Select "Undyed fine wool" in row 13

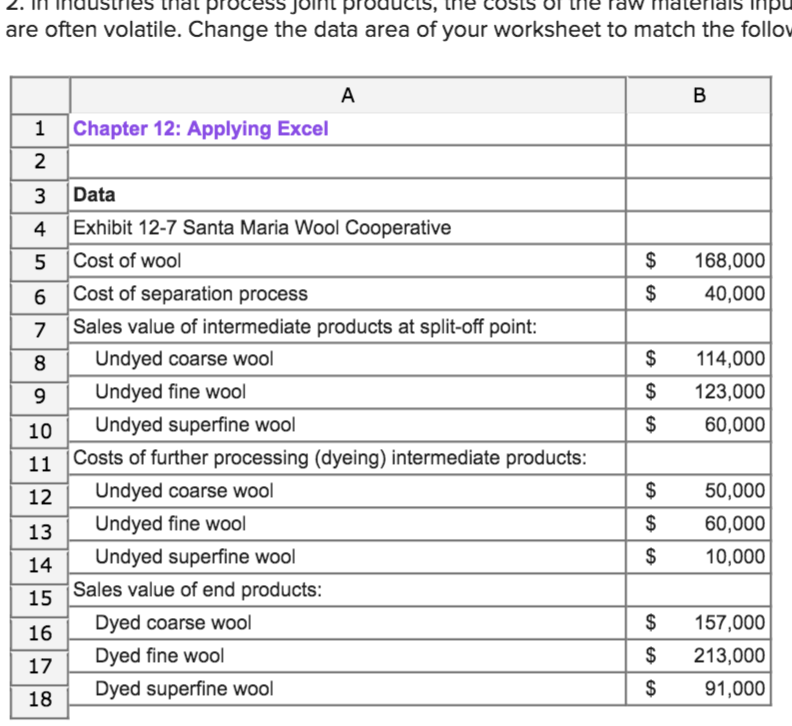[x=348, y=524]
